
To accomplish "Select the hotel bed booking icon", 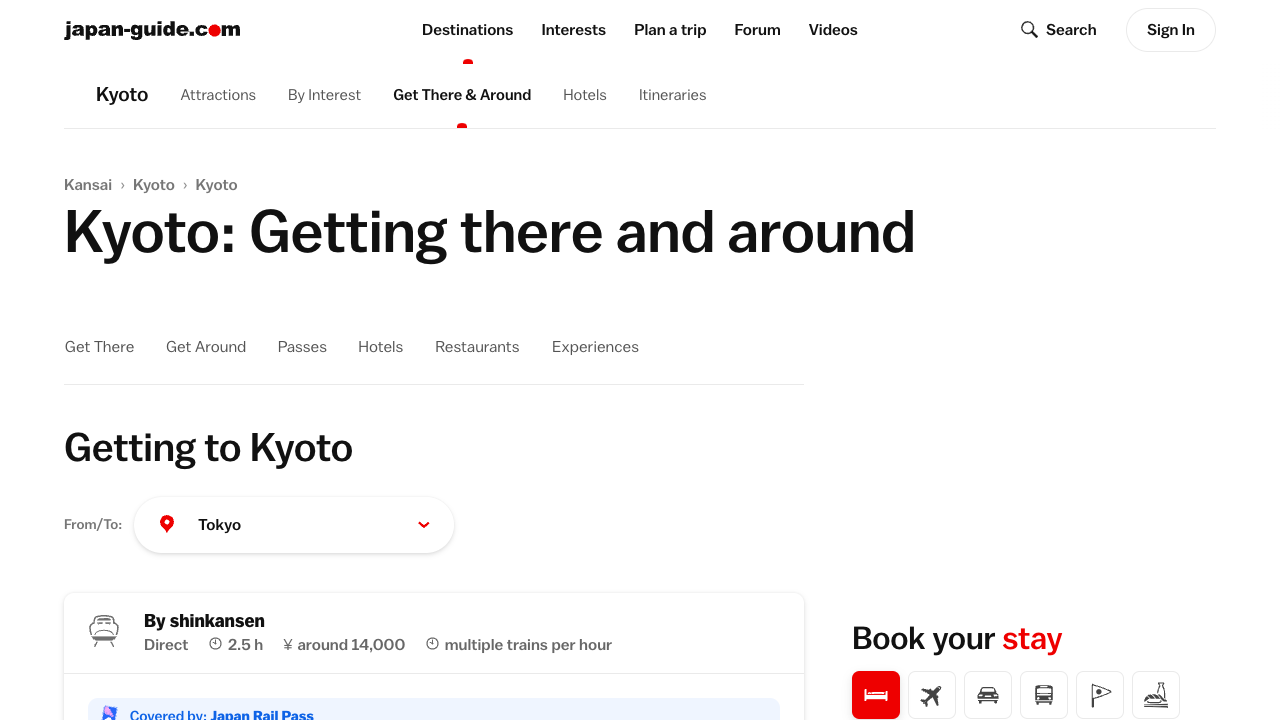I will pos(876,695).
